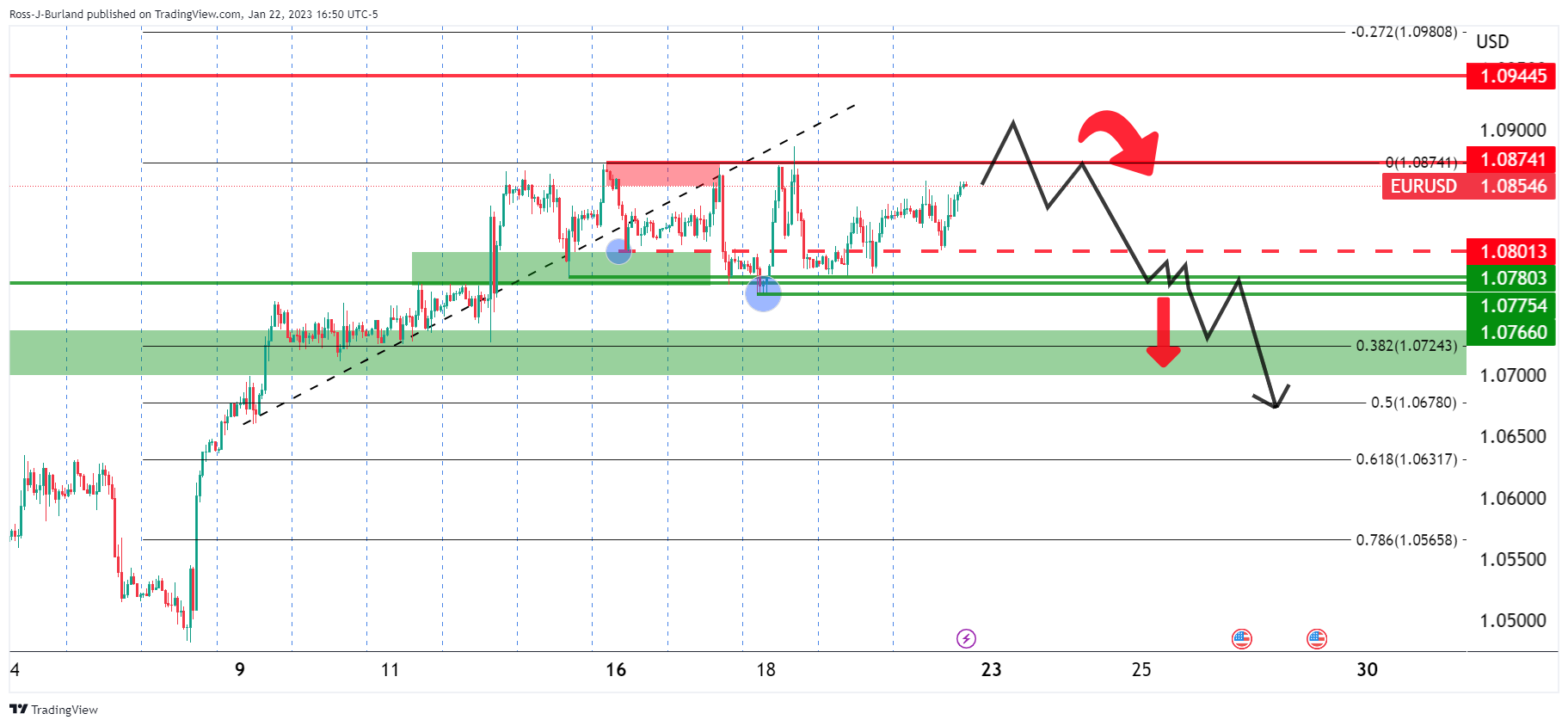This screenshot has height=726, width=1568.
Task: Select the -0.272 Fibonacci extension label
Action: pos(1405,32)
